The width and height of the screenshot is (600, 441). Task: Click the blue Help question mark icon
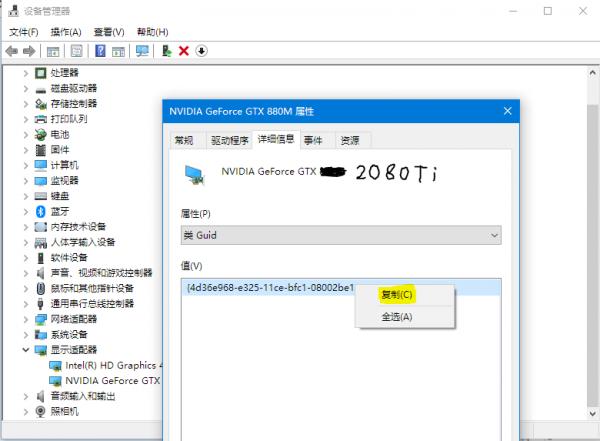tap(100, 51)
